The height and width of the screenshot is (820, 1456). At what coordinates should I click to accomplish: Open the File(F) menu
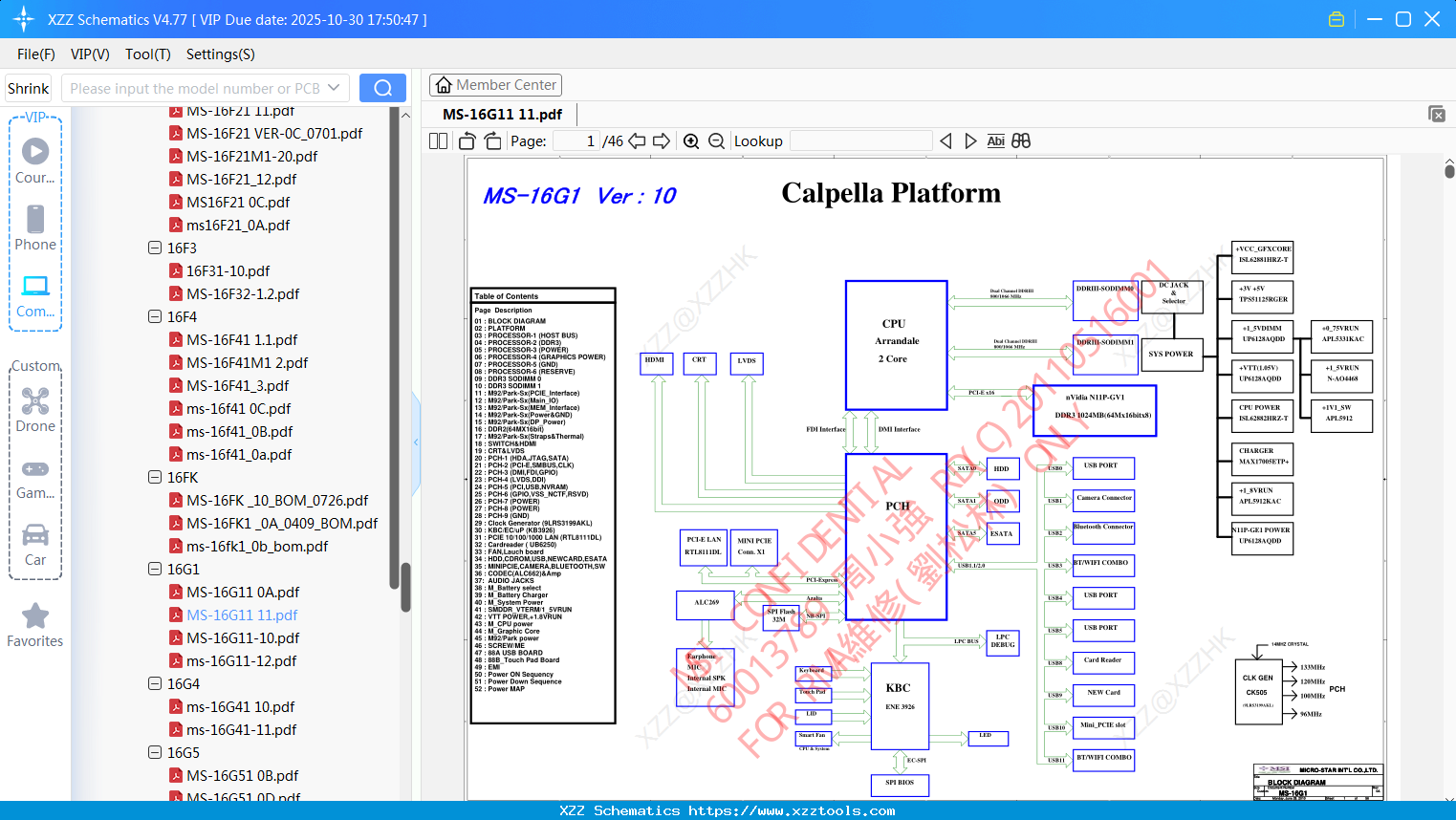click(x=36, y=54)
